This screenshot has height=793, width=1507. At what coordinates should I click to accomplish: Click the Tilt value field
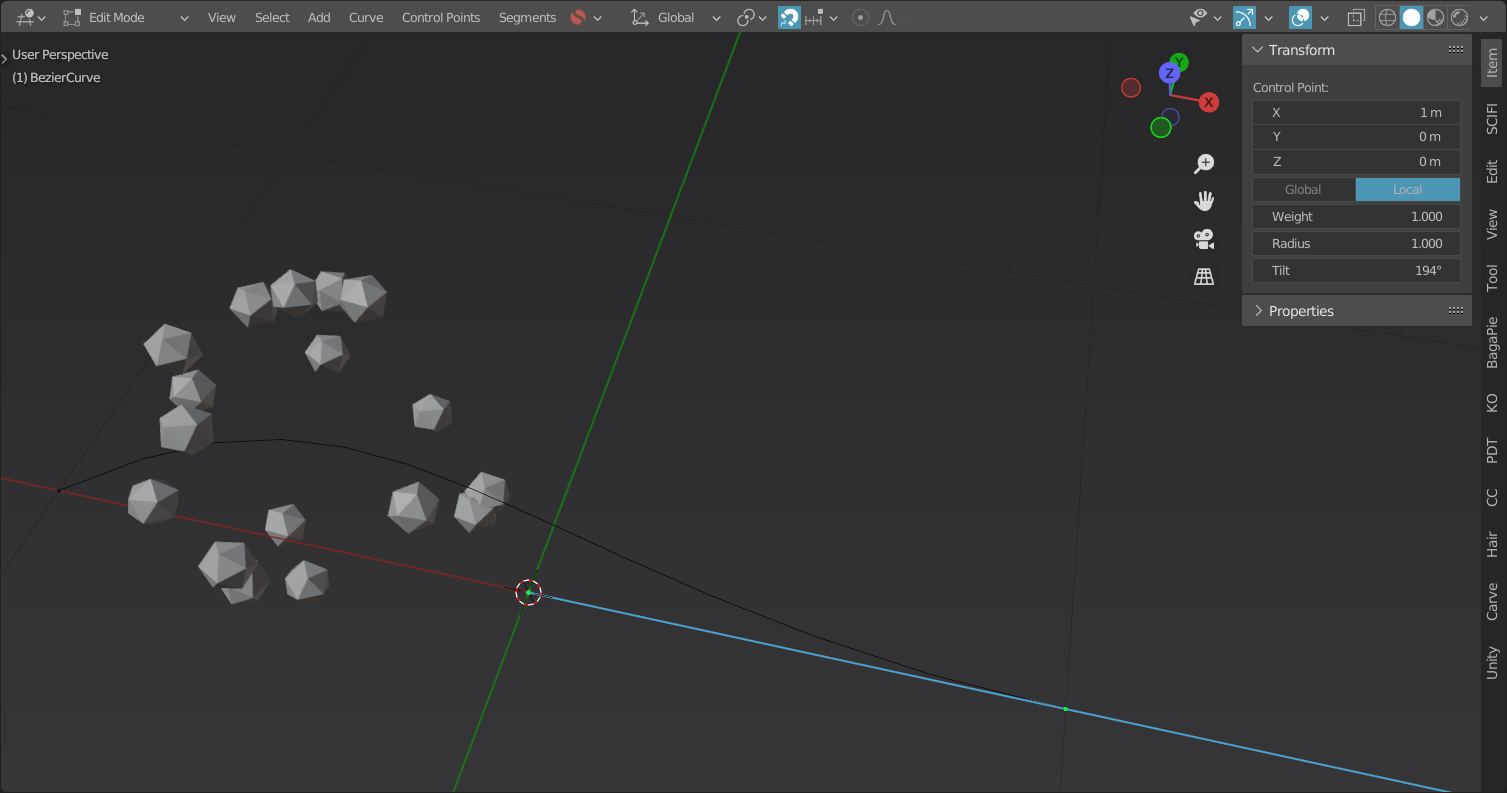[x=1356, y=270]
